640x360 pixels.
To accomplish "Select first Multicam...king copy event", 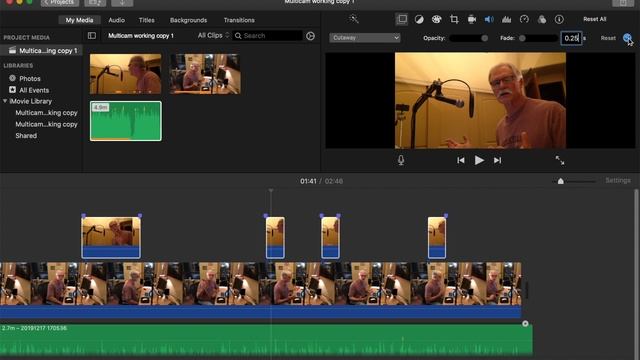I will pos(46,113).
